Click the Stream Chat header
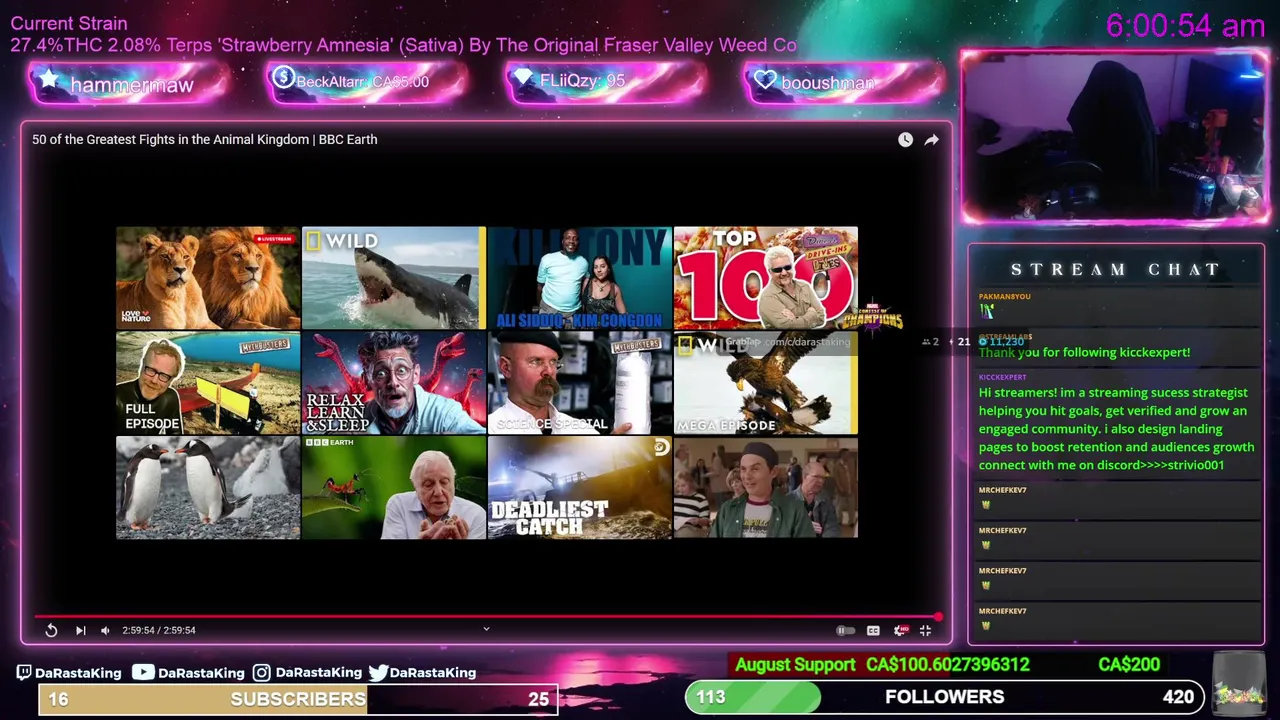1280x720 pixels. 1115,269
